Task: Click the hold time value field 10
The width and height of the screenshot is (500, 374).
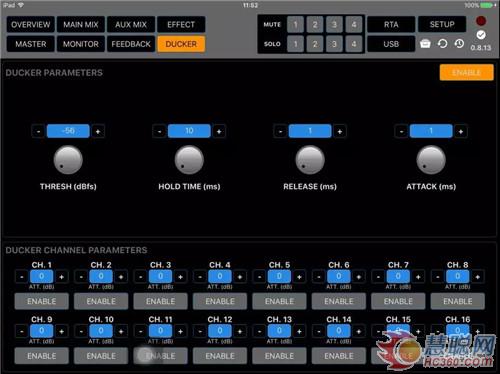Action: click(x=189, y=131)
